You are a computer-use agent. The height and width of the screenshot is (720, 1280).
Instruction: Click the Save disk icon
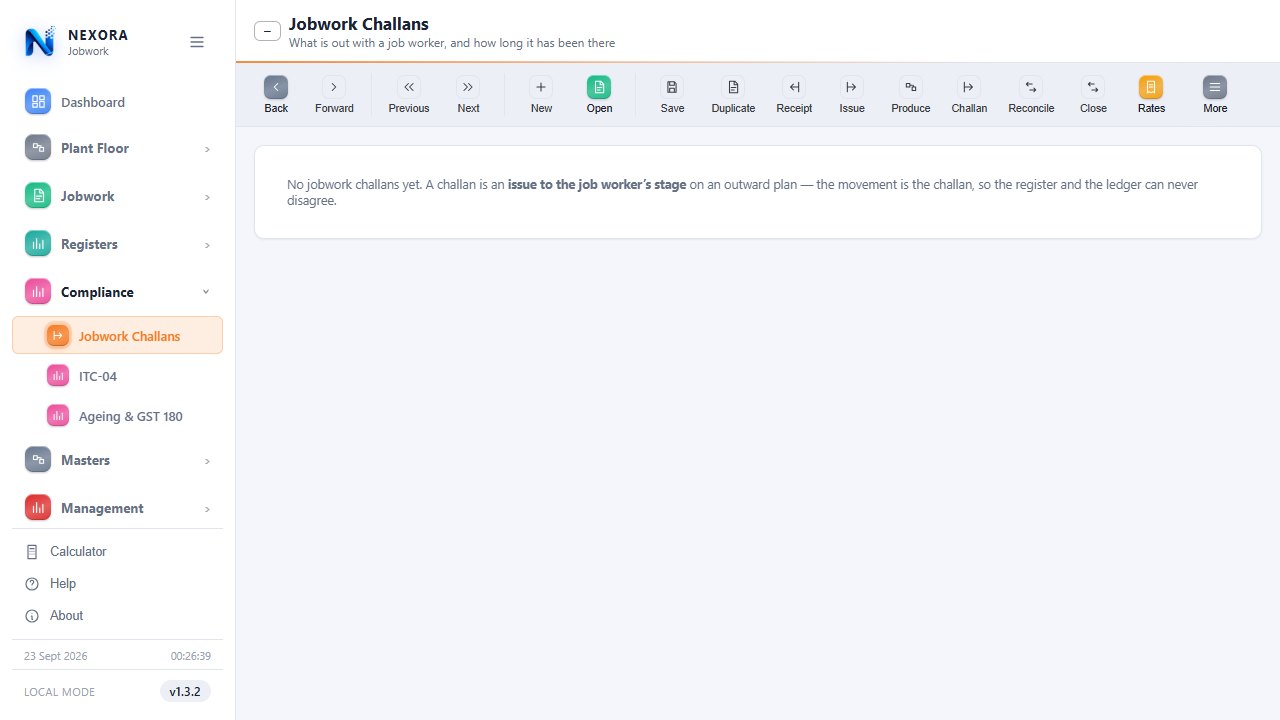click(672, 87)
